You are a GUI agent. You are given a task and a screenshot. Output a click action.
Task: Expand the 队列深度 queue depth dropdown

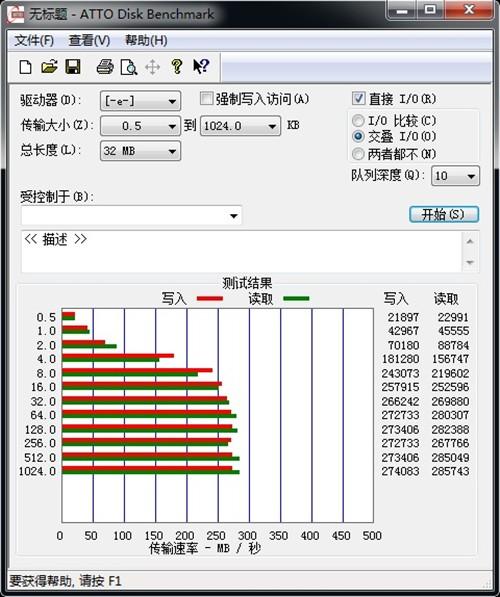(x=455, y=176)
